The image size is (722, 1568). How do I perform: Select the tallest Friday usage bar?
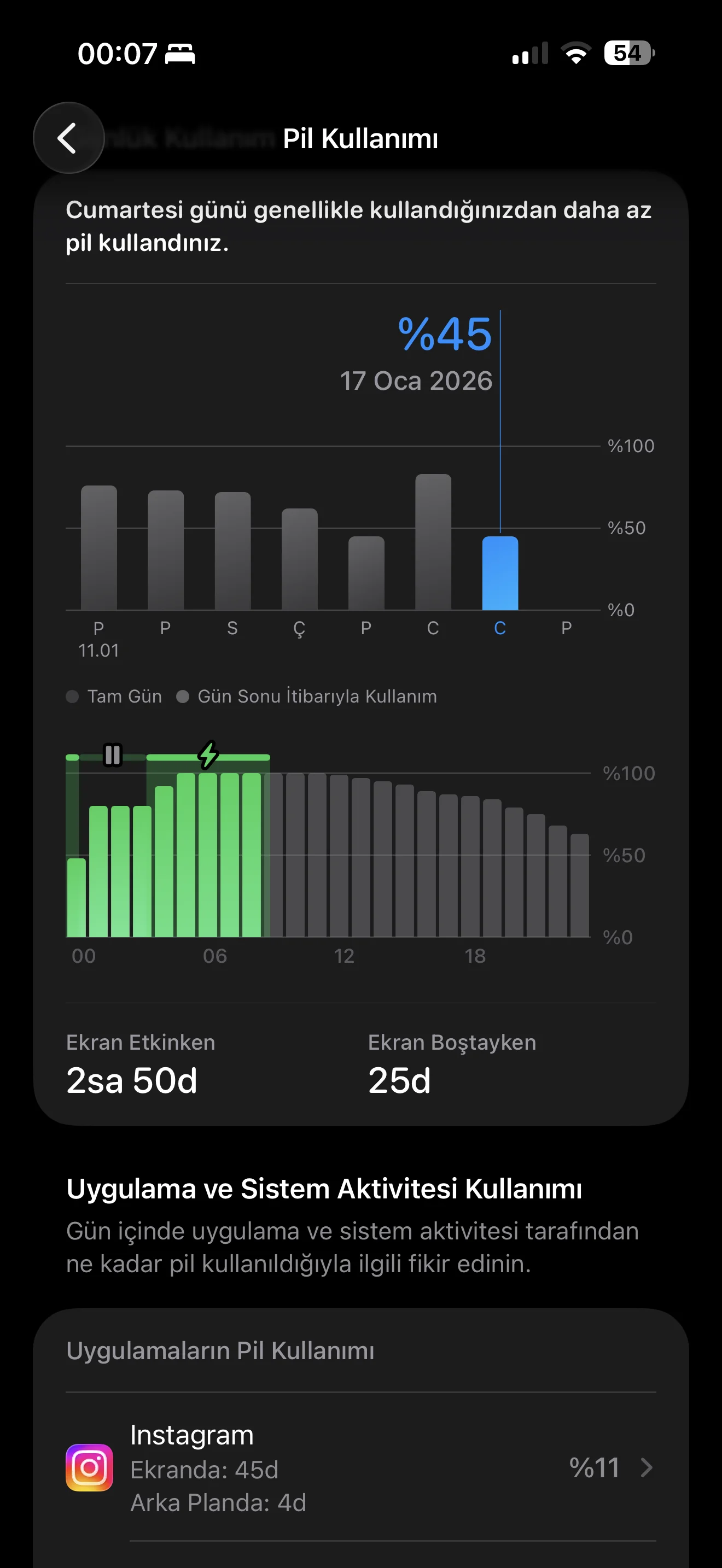point(433,542)
